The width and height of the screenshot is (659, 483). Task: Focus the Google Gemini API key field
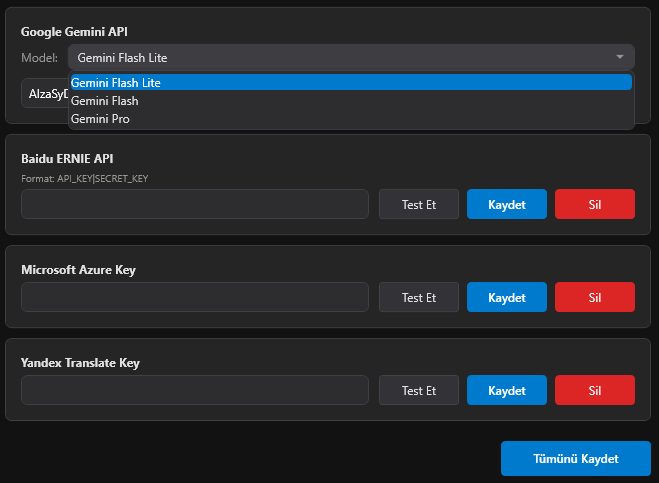[x=43, y=94]
